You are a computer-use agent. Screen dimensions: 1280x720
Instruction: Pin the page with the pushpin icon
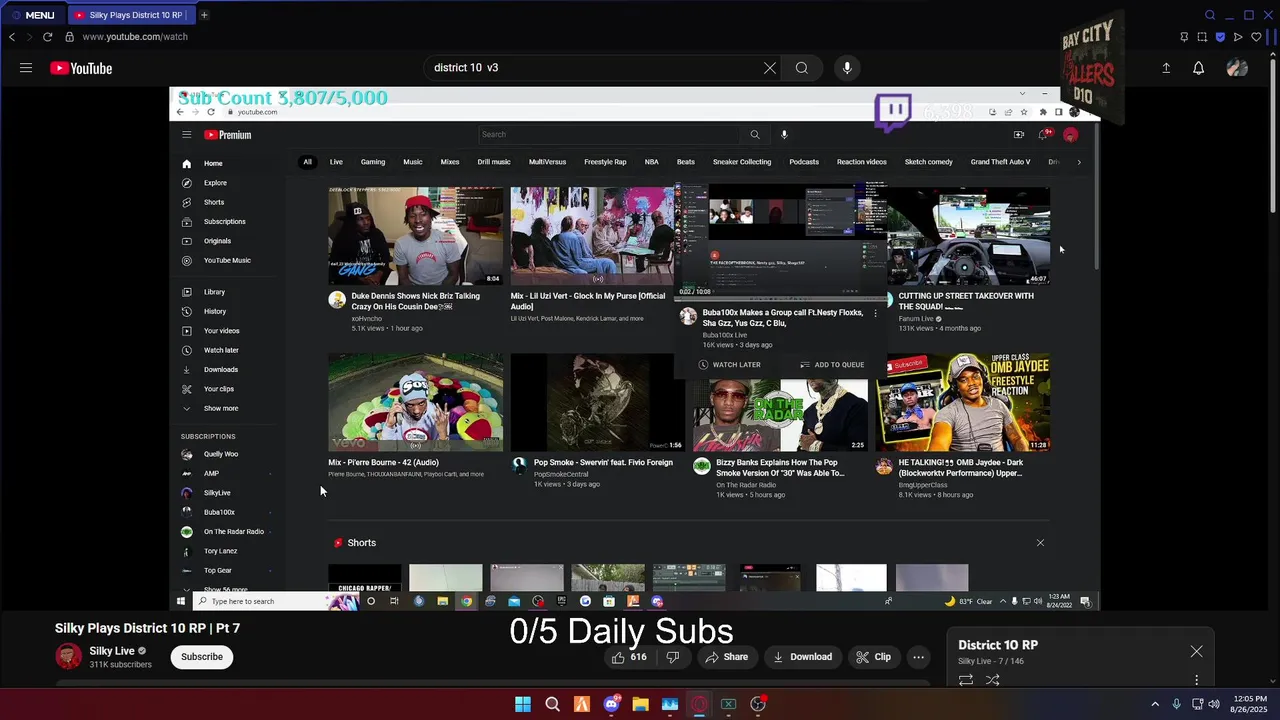click(1184, 37)
